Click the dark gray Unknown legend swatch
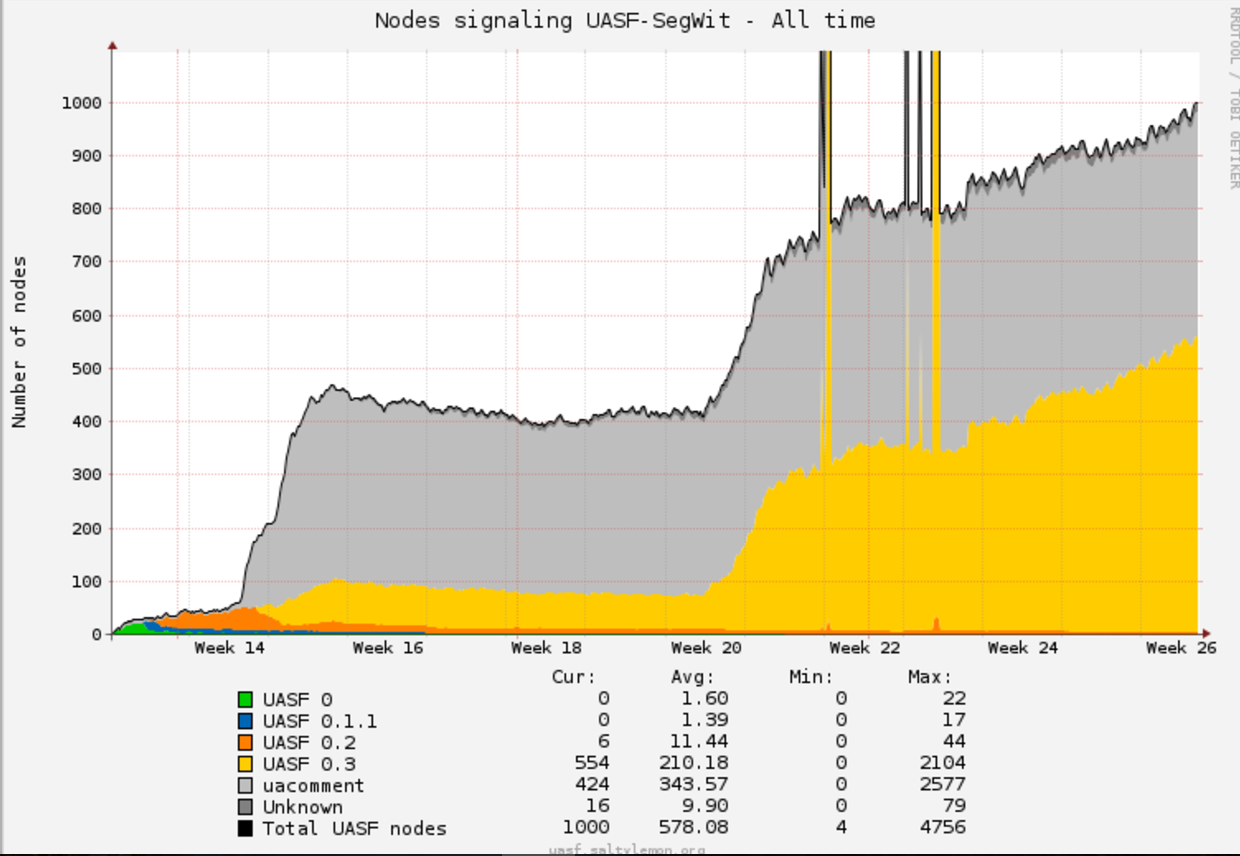Viewport: 1240px width, 856px height. (x=245, y=807)
